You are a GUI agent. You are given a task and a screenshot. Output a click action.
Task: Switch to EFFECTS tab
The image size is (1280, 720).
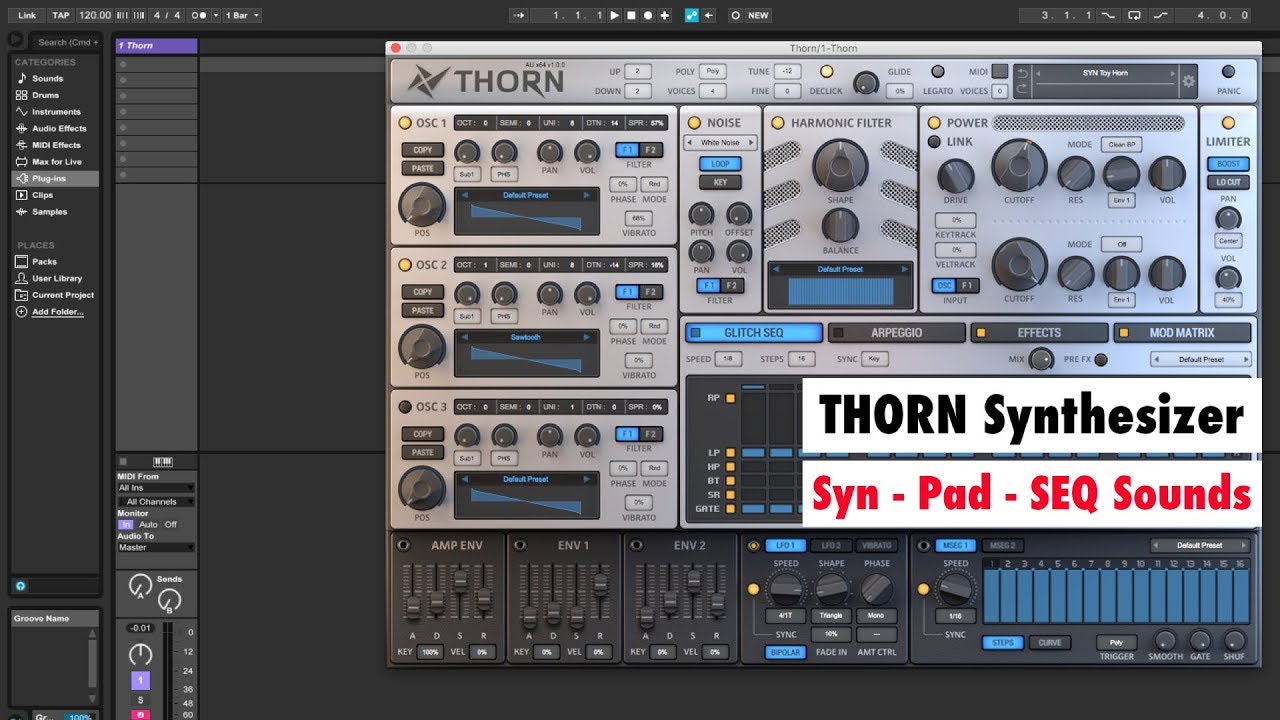click(1040, 333)
